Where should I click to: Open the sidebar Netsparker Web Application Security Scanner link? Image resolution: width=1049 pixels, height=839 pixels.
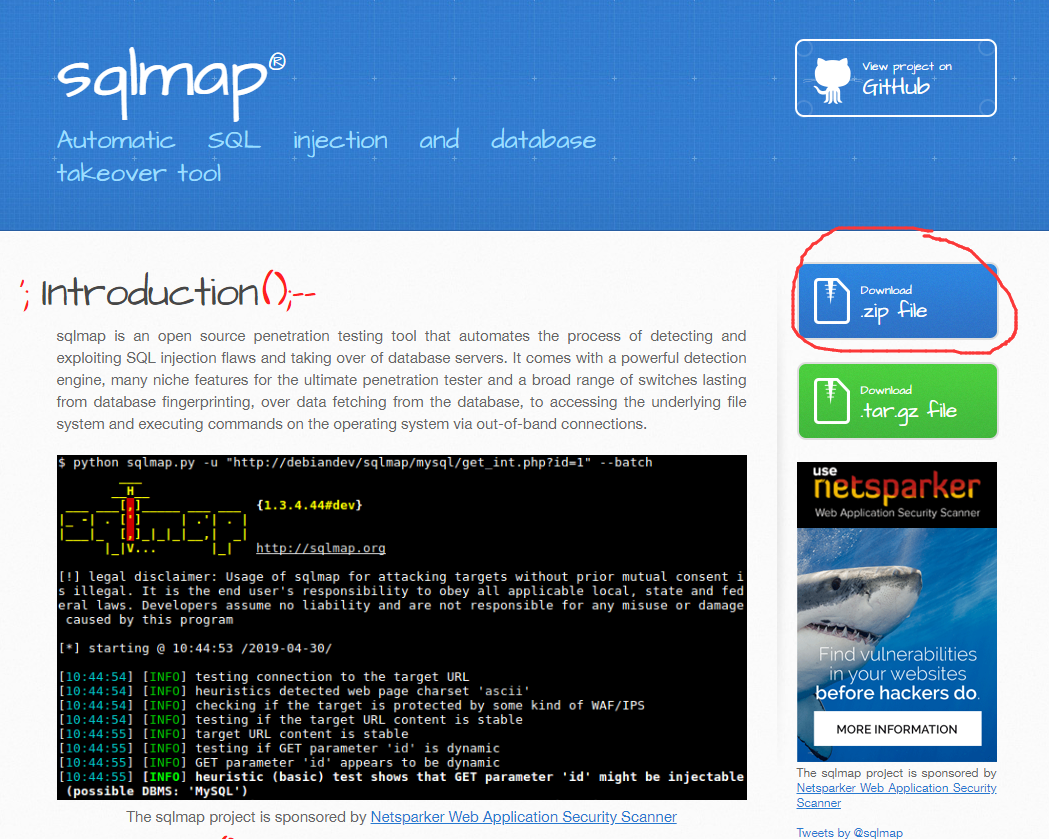(x=896, y=796)
